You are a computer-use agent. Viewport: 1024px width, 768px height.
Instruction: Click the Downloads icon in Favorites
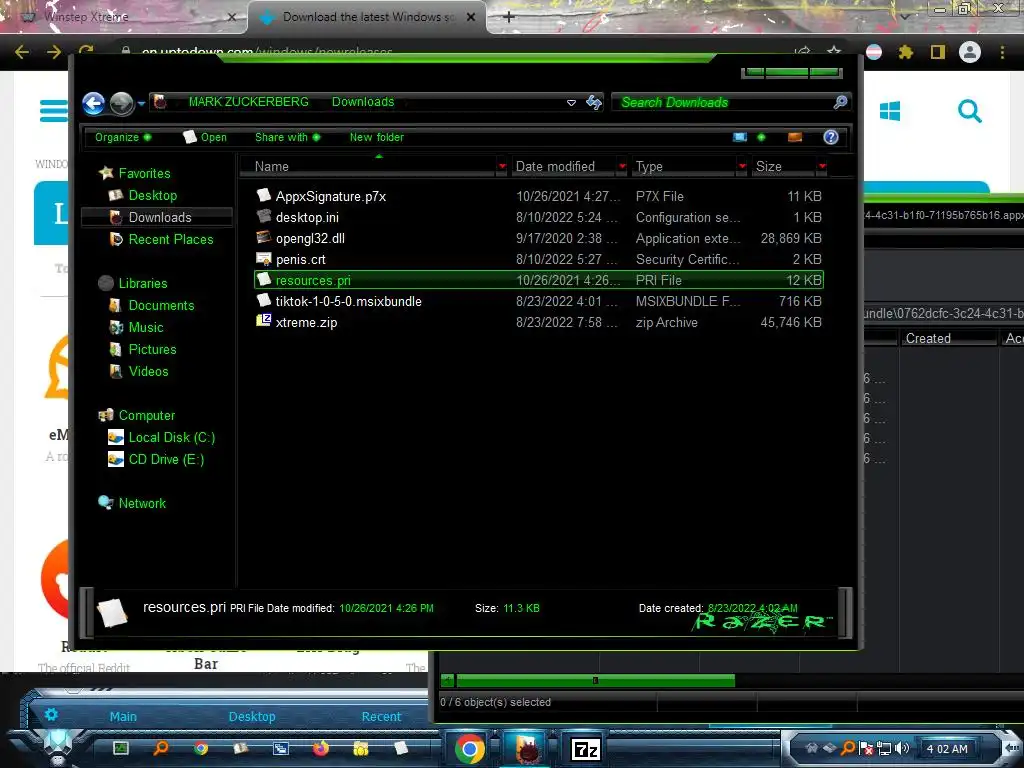pos(116,217)
